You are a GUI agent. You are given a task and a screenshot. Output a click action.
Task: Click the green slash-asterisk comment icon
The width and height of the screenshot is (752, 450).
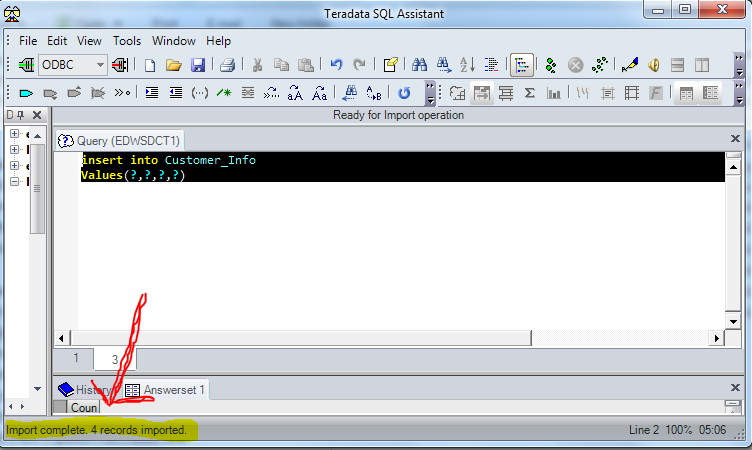pos(223,93)
